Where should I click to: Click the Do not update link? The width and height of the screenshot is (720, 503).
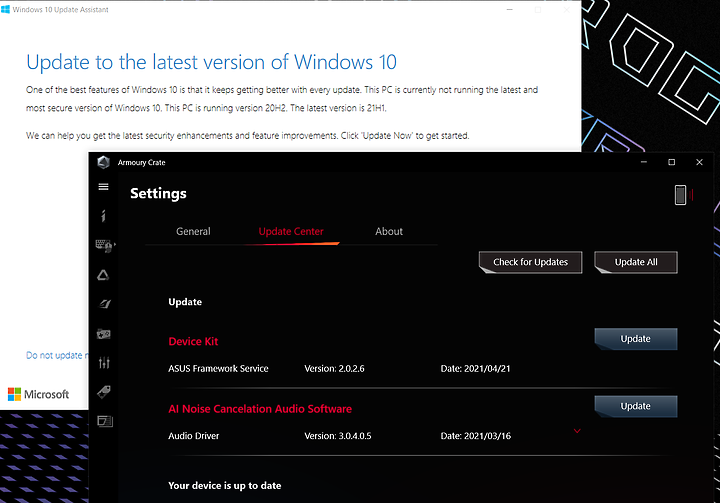pos(57,355)
